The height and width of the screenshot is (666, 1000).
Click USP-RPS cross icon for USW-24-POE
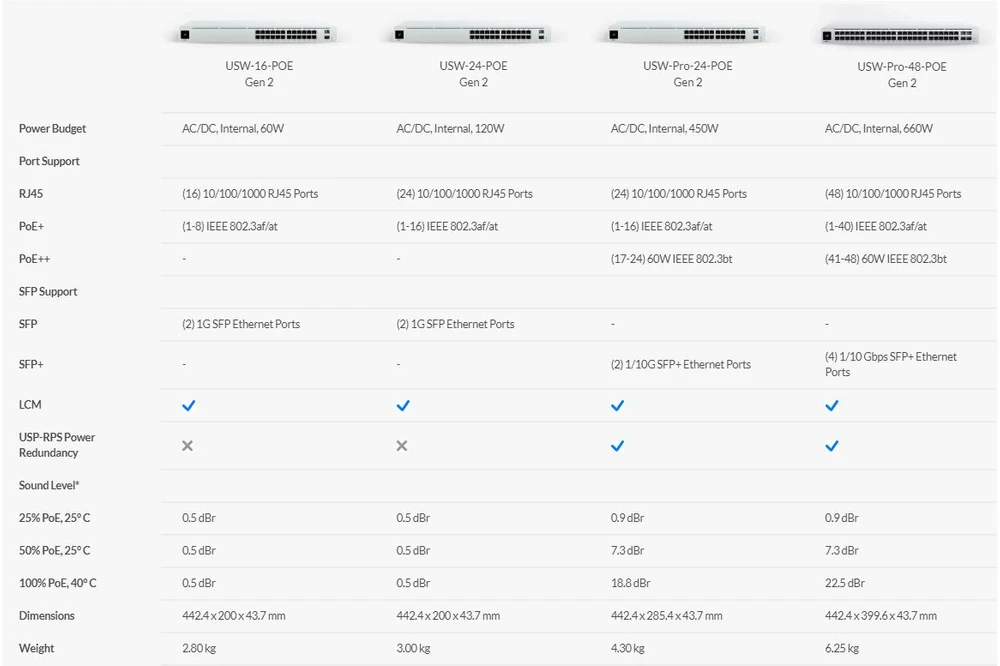[402, 445]
